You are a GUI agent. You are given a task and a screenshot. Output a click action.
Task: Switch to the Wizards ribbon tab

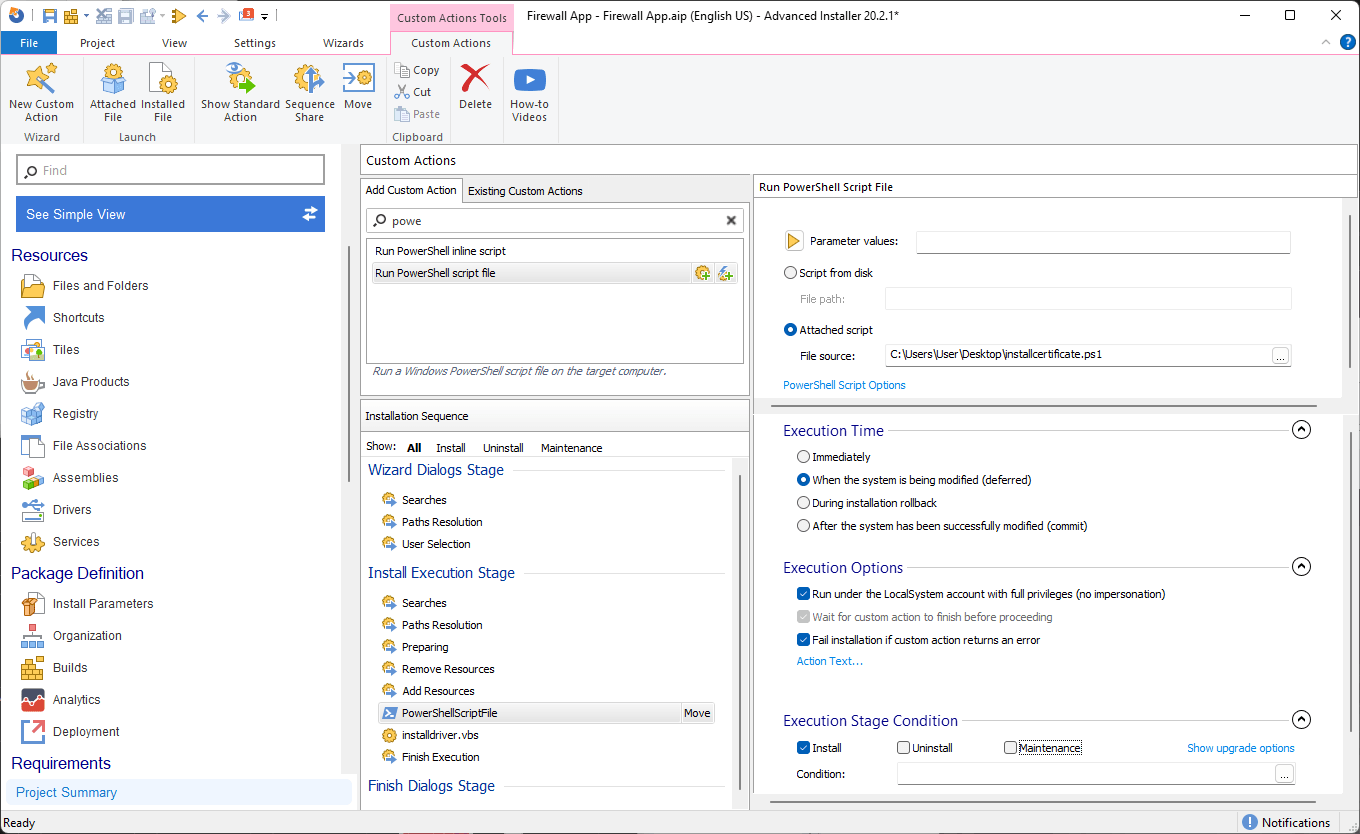[x=343, y=43]
